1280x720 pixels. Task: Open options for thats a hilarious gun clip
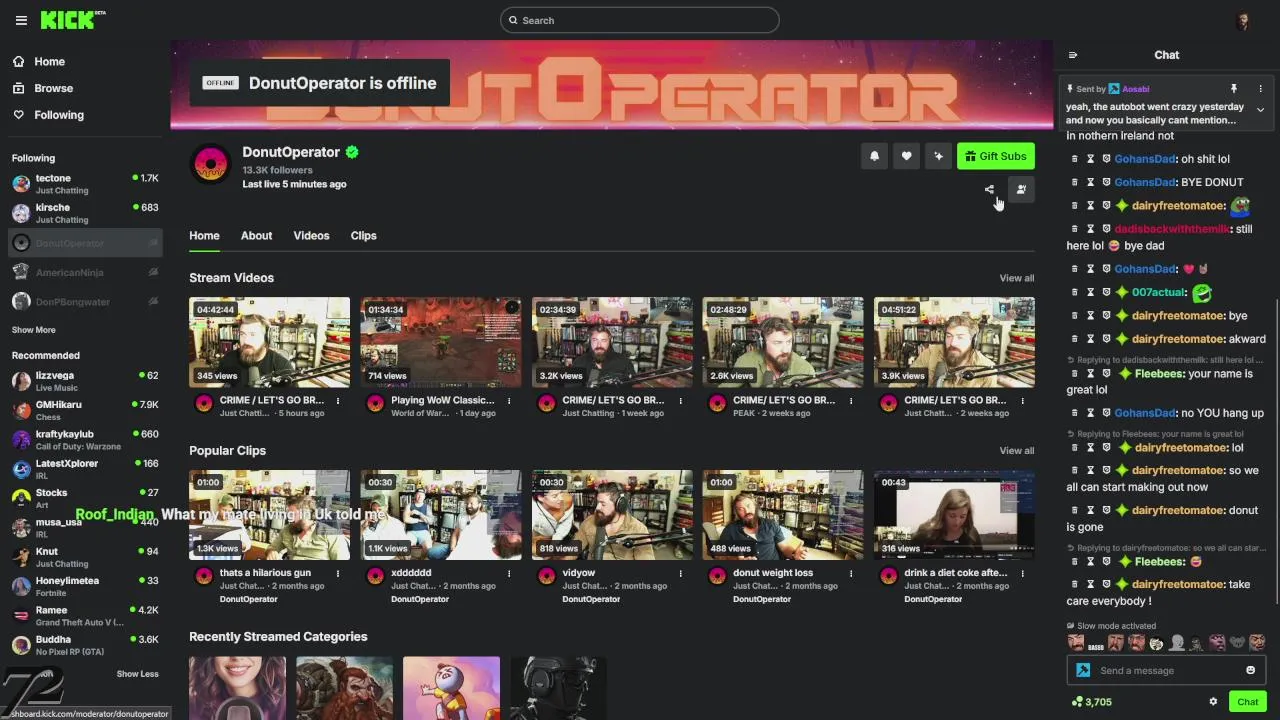tap(338, 574)
